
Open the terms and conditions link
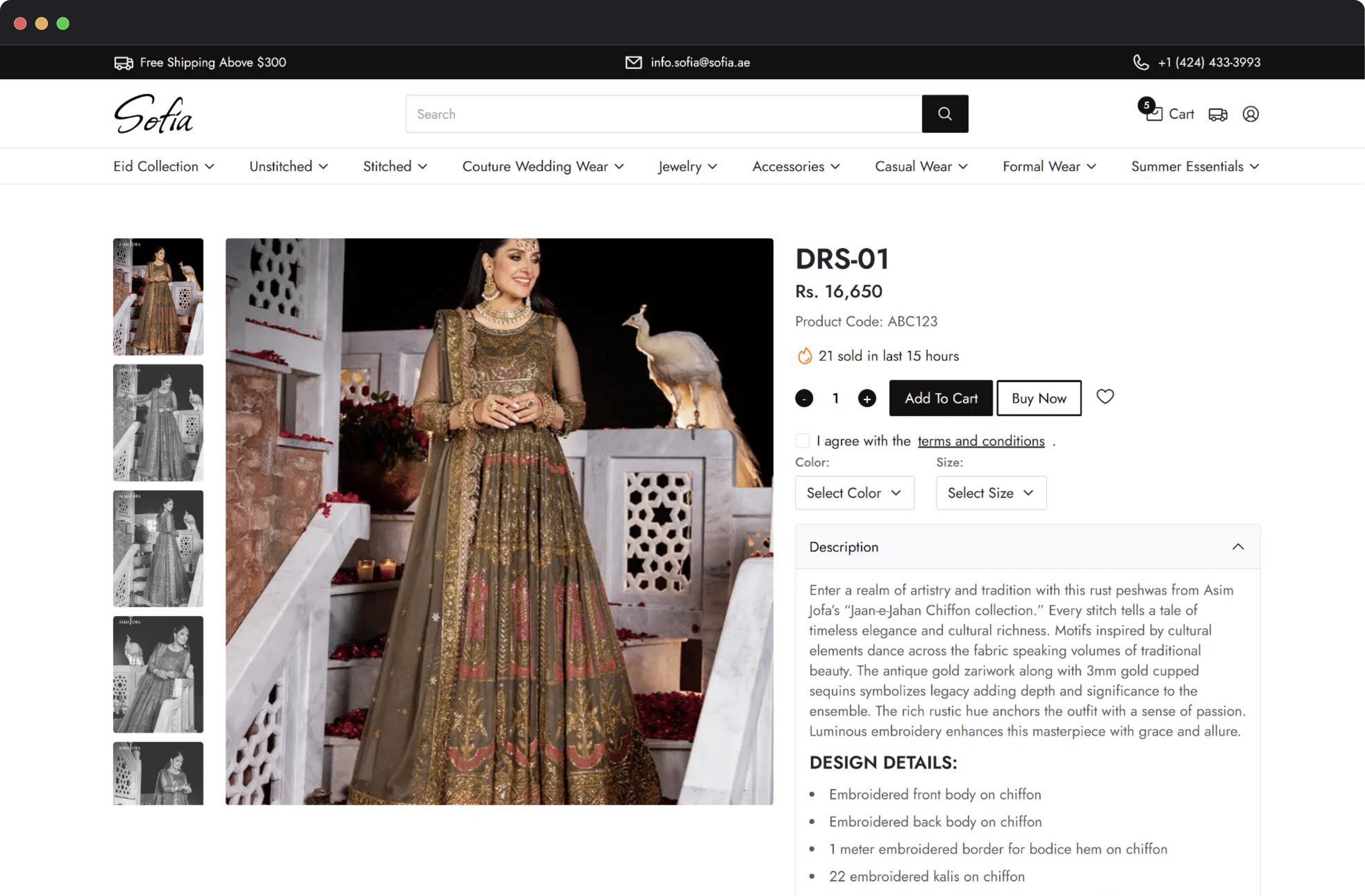coord(981,441)
